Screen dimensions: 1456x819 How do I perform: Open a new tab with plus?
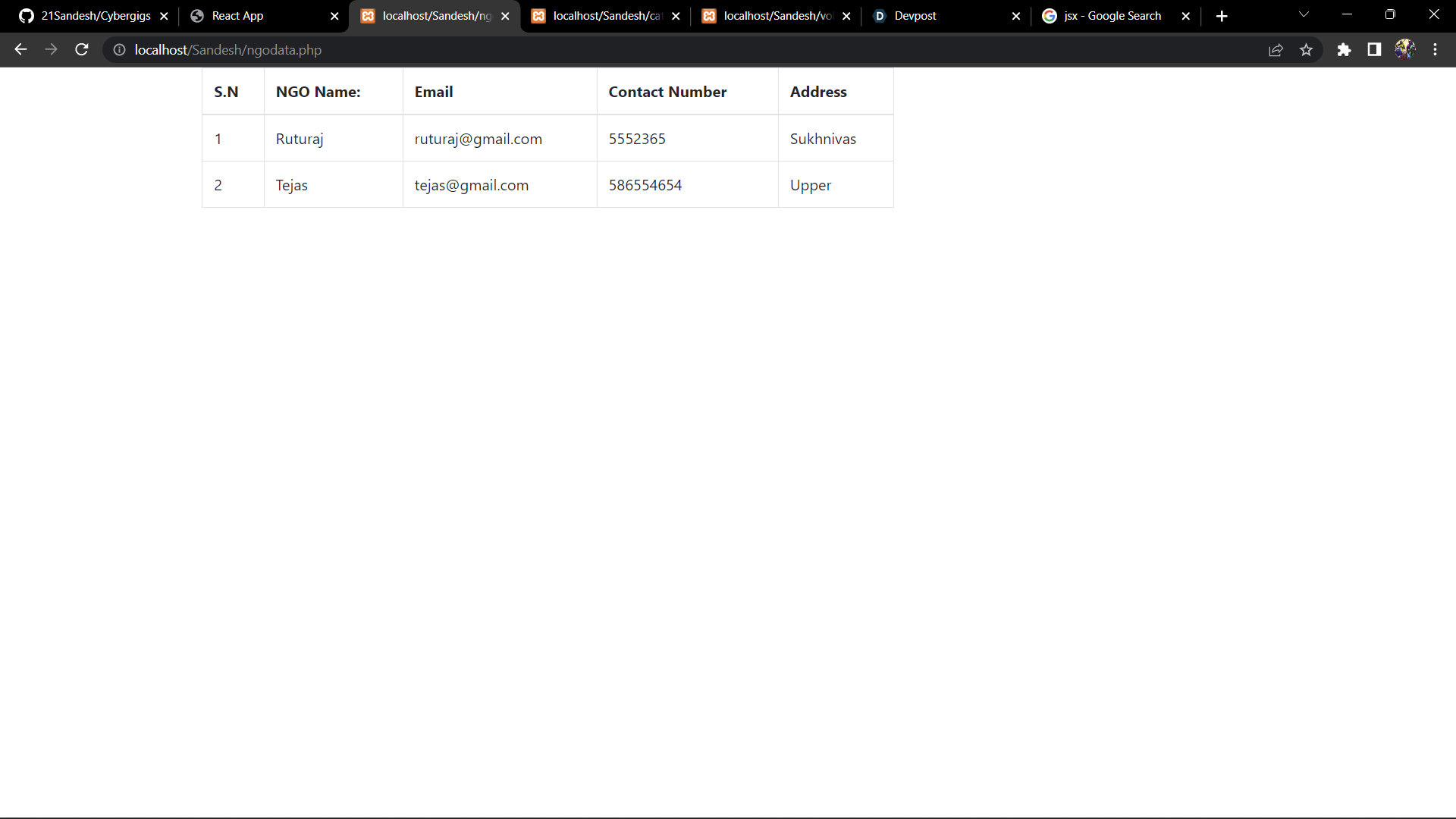[x=1222, y=16]
